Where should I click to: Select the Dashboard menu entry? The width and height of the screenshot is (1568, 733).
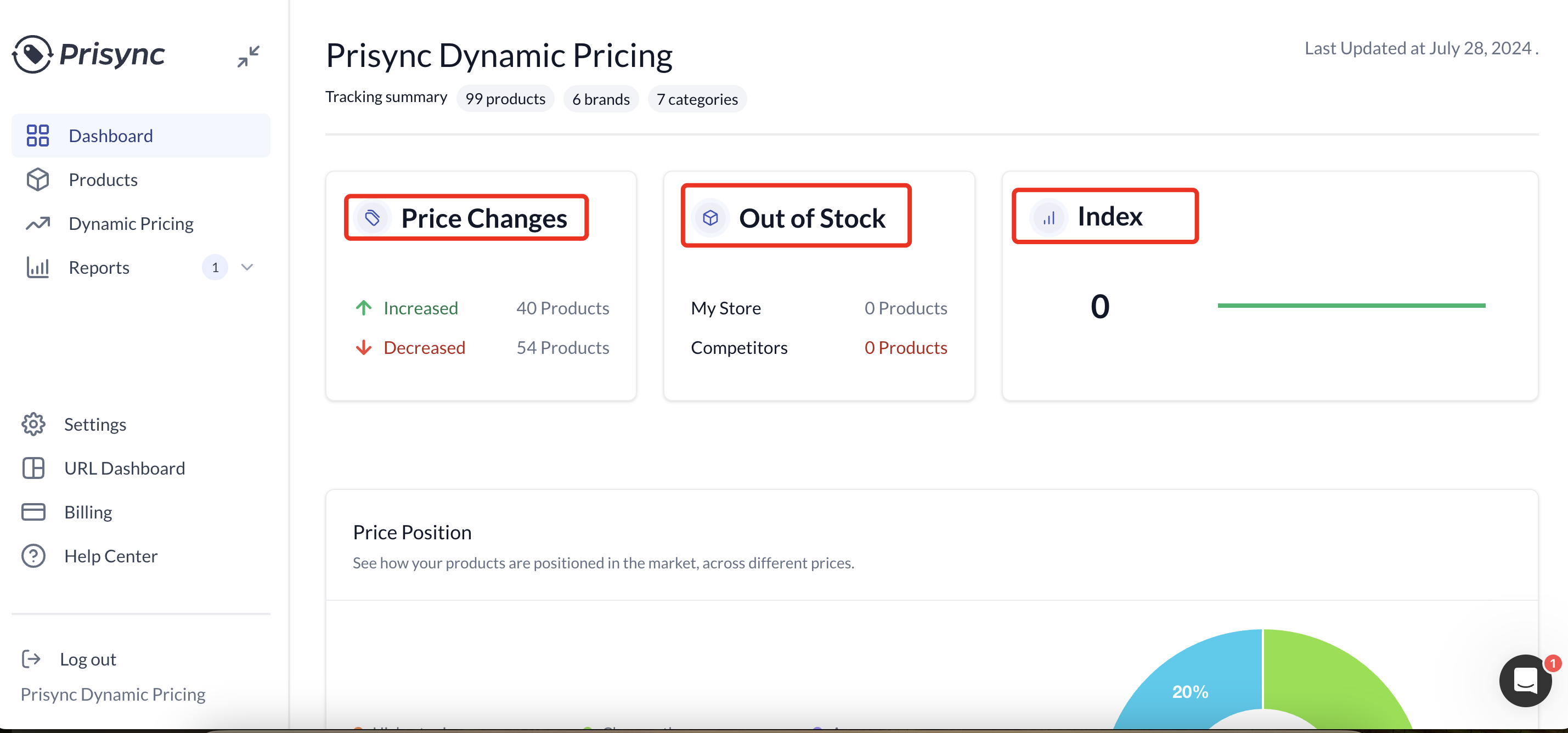[111, 135]
